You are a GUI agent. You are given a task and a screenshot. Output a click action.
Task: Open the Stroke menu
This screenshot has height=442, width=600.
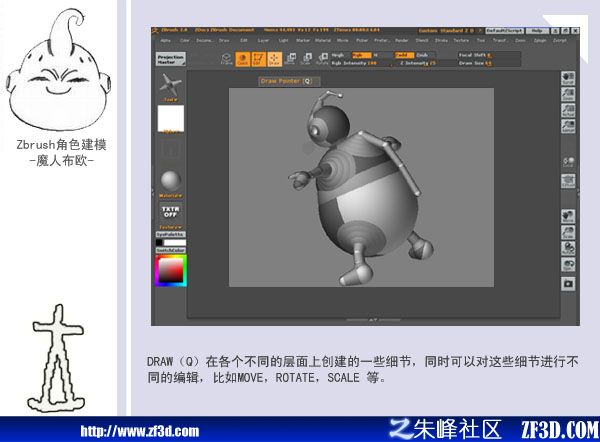(441, 41)
